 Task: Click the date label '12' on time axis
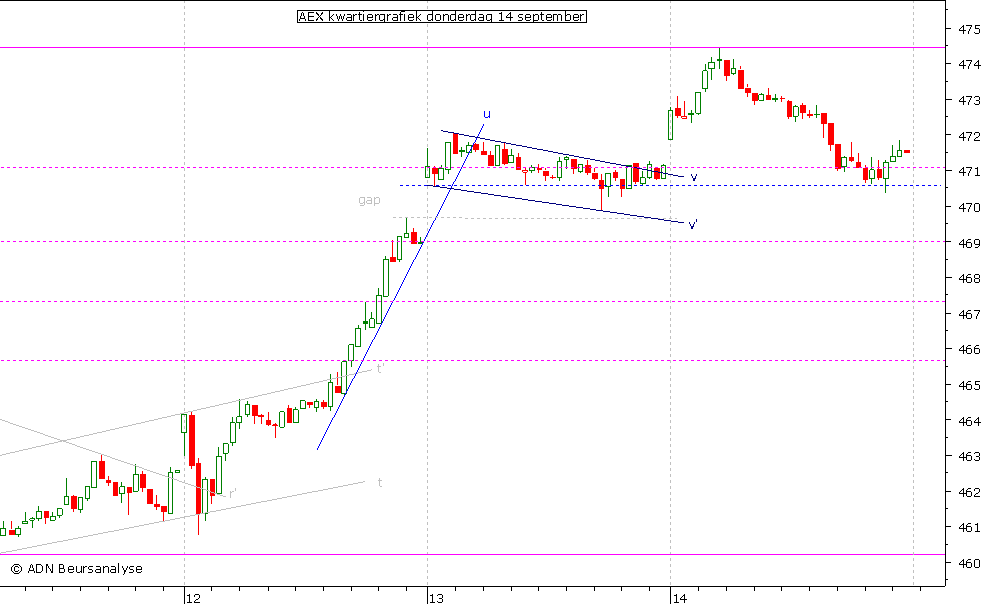click(194, 598)
